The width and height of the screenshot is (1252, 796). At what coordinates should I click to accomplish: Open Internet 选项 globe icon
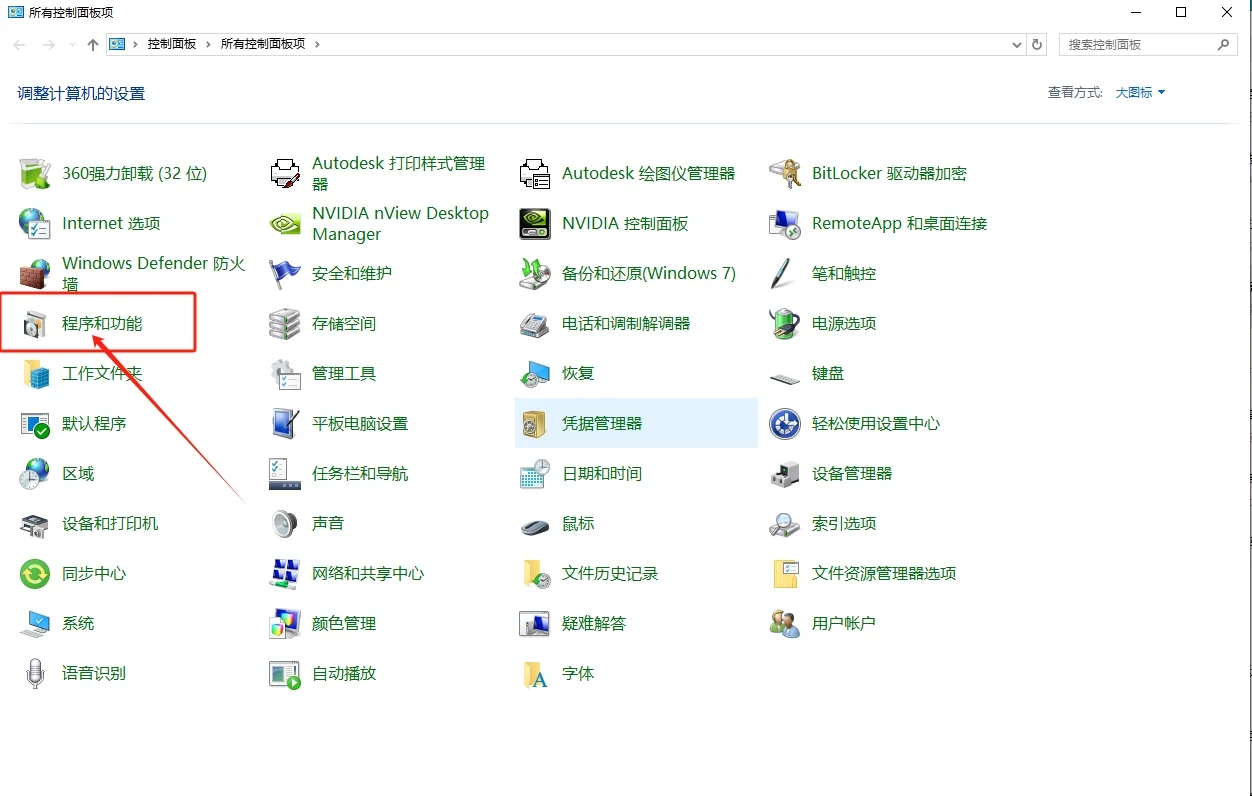(x=35, y=223)
